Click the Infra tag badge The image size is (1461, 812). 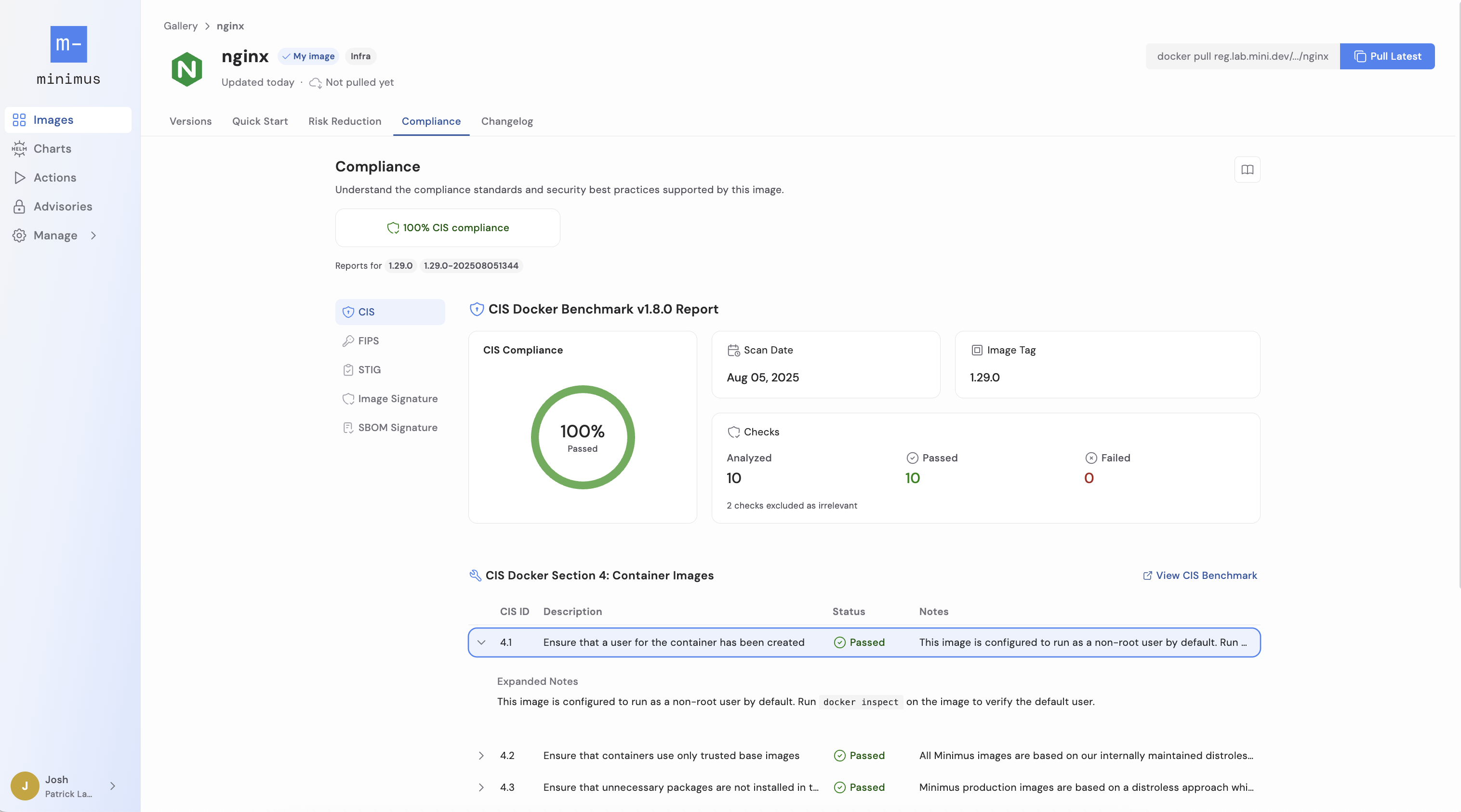[360, 56]
